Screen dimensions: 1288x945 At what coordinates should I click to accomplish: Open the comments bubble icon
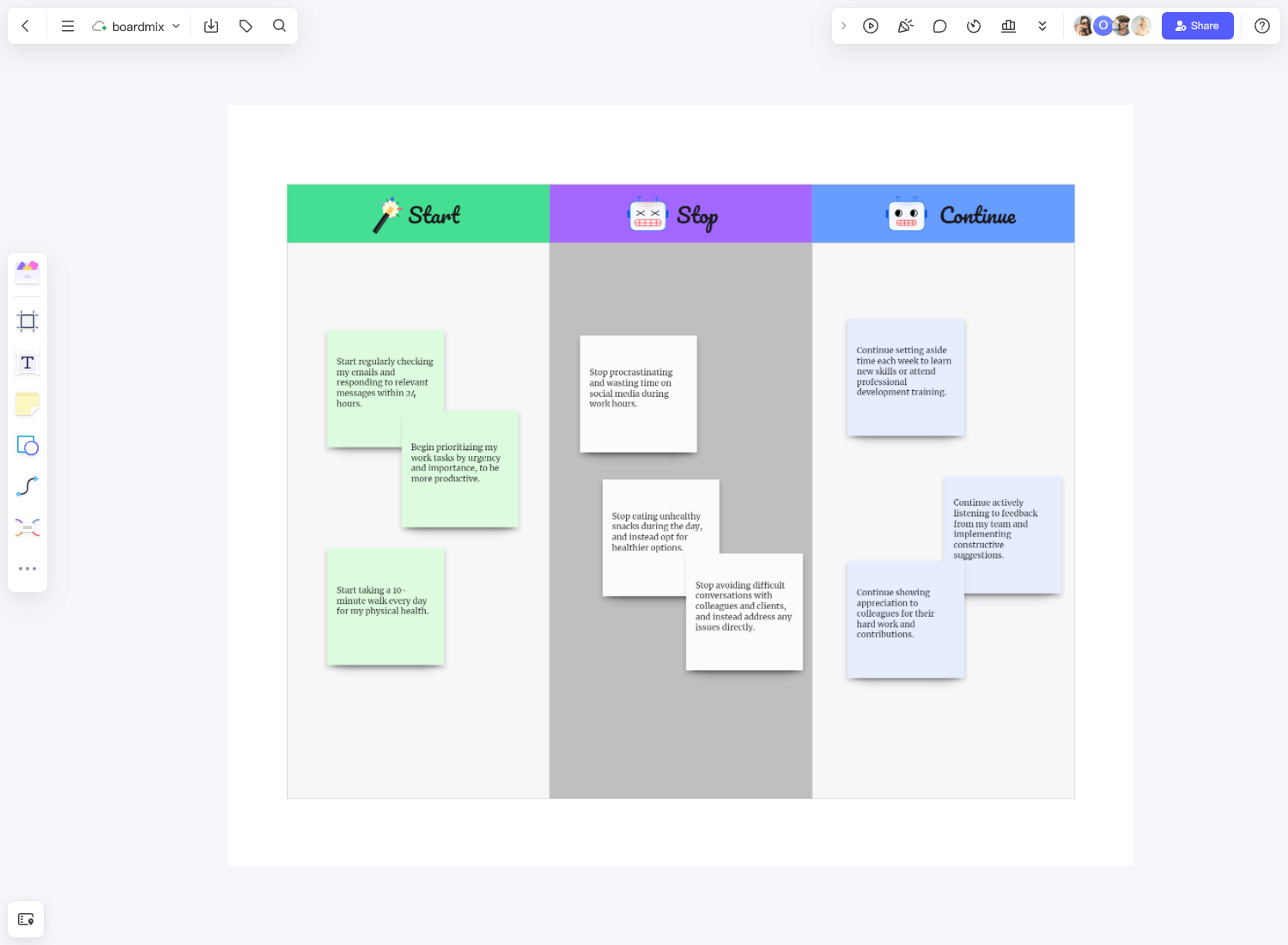939,26
